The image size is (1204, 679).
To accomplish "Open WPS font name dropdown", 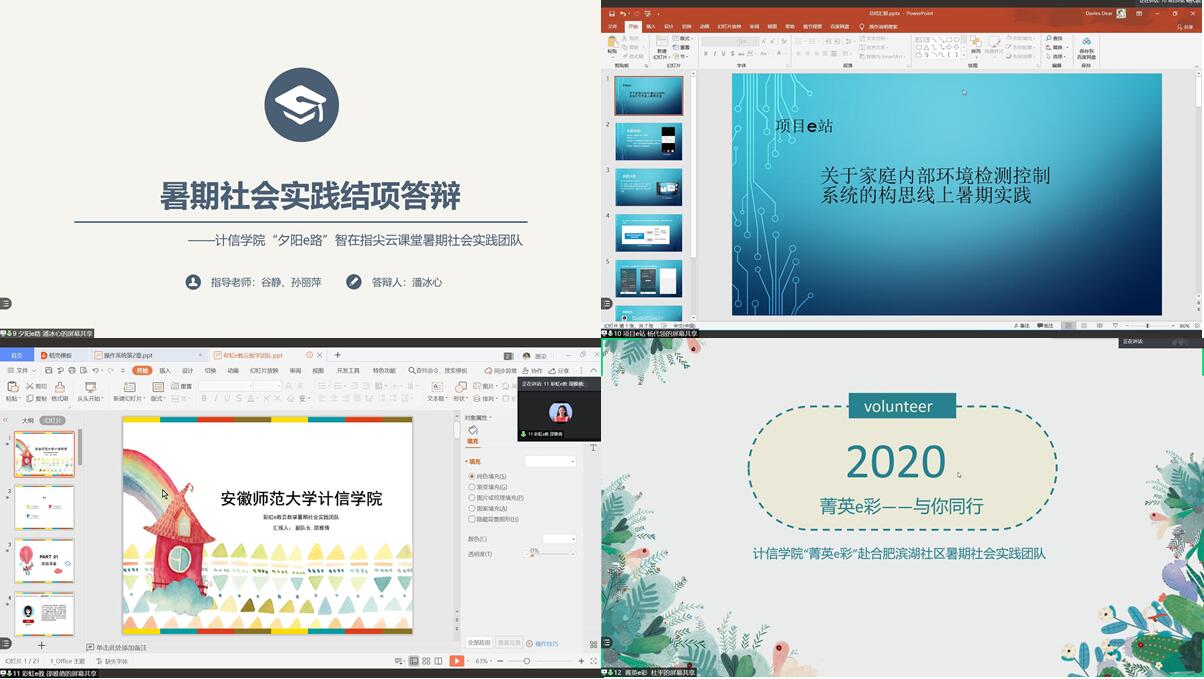I will click(x=250, y=386).
